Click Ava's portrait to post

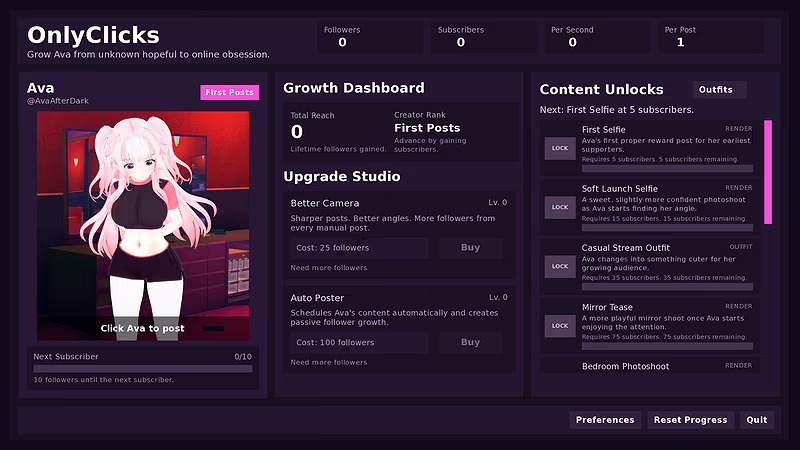pos(143,226)
